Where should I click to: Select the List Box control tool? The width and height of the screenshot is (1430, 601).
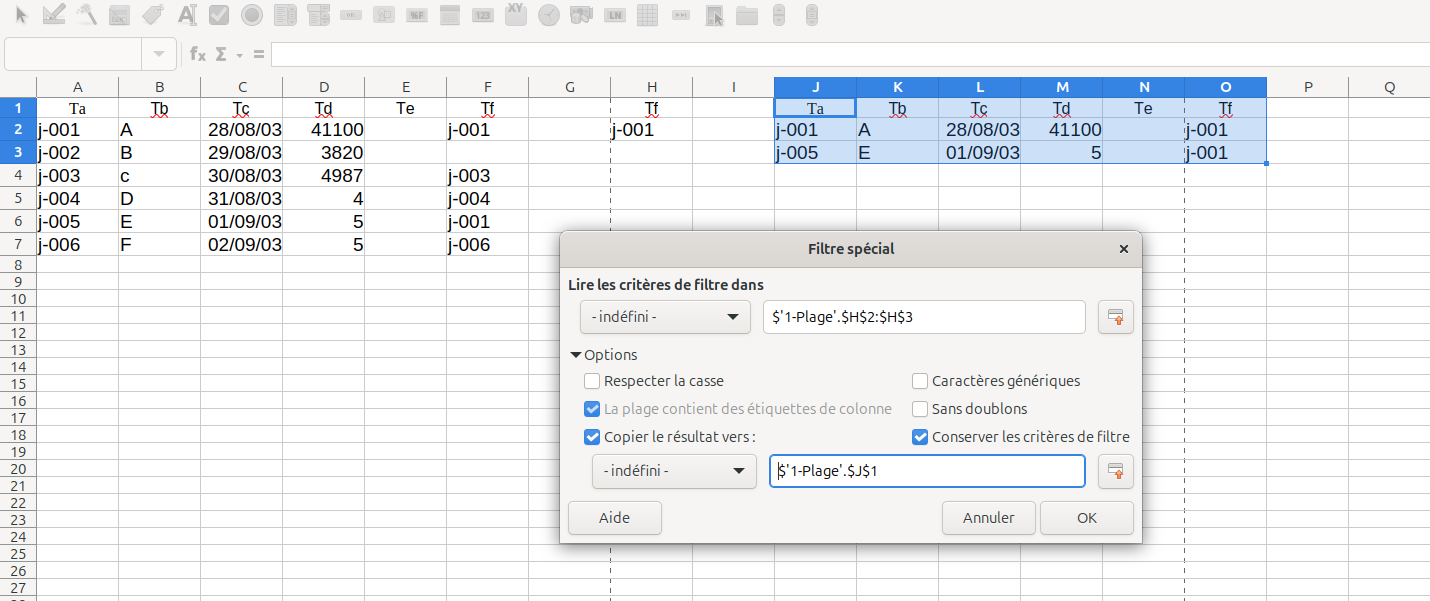pos(285,15)
